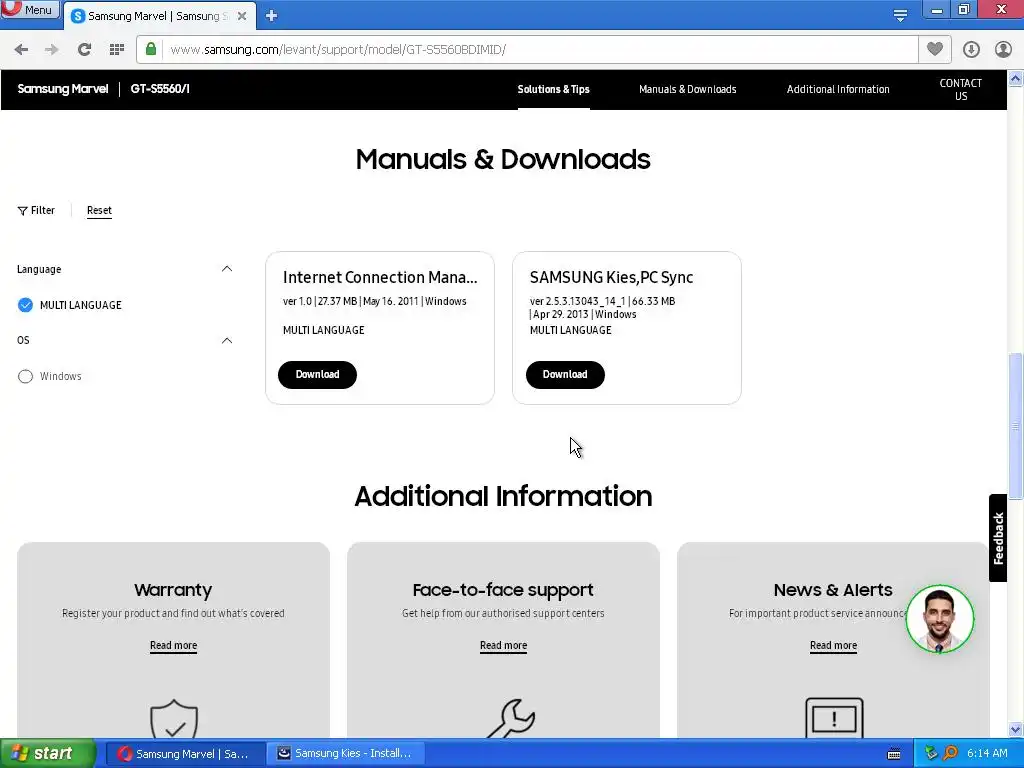The width and height of the screenshot is (1024, 768).
Task: Click the network tray icon
Action: [x=931, y=754]
